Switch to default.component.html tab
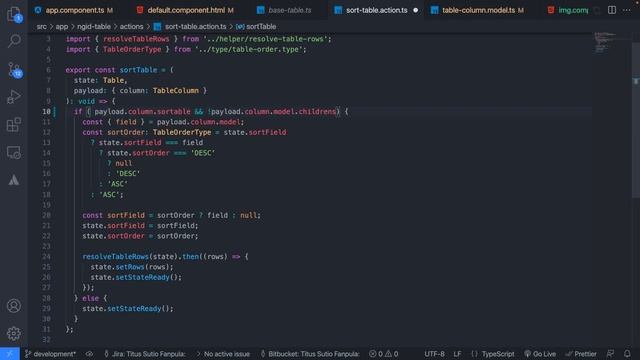 click(x=185, y=10)
